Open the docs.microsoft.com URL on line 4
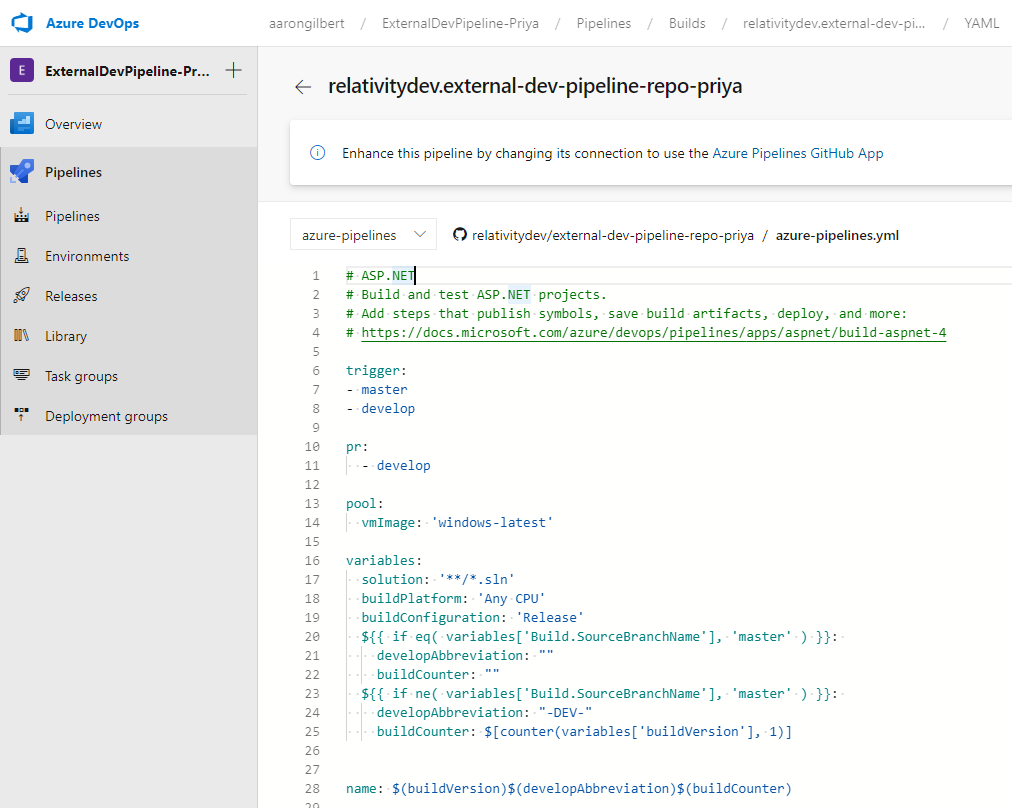The height and width of the screenshot is (808, 1012). click(x=653, y=332)
